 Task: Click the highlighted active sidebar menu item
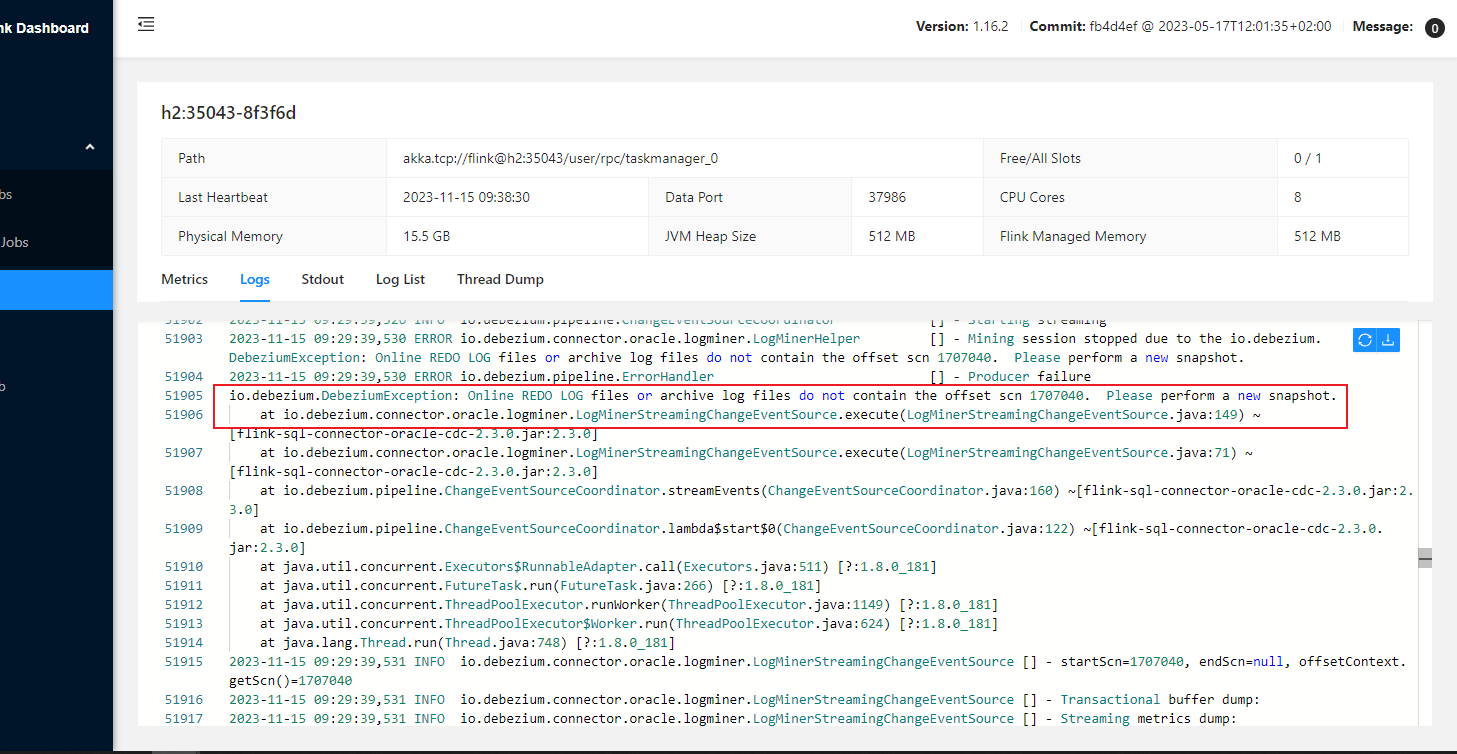(56, 290)
